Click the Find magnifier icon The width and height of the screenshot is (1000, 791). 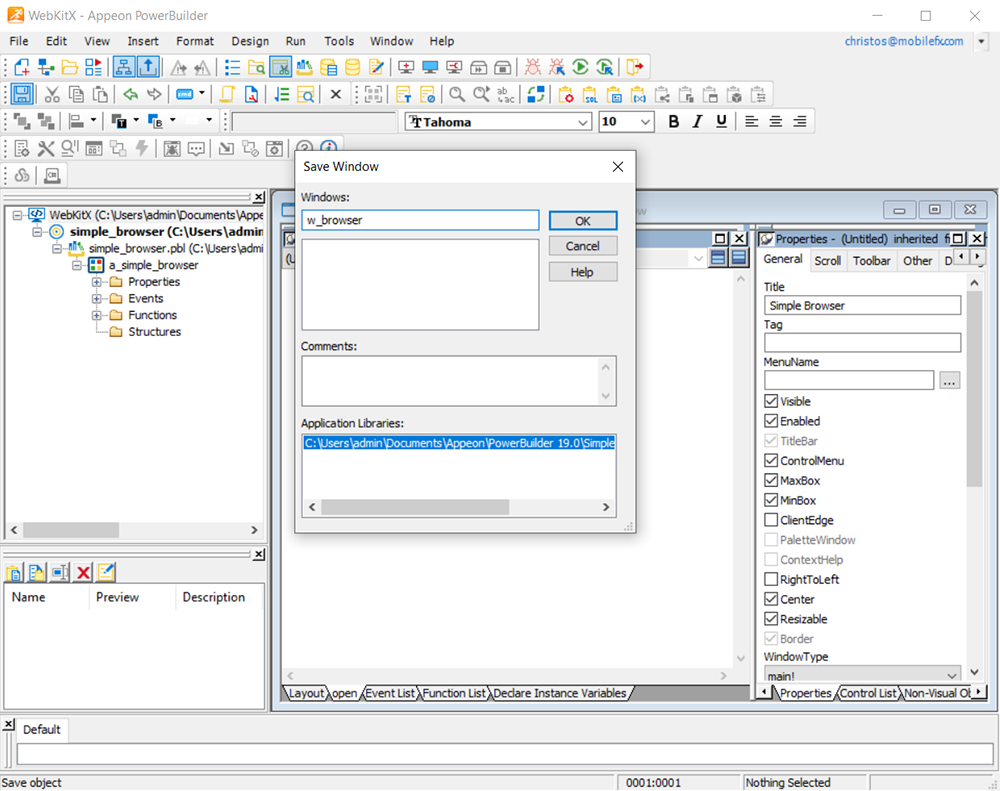457,95
